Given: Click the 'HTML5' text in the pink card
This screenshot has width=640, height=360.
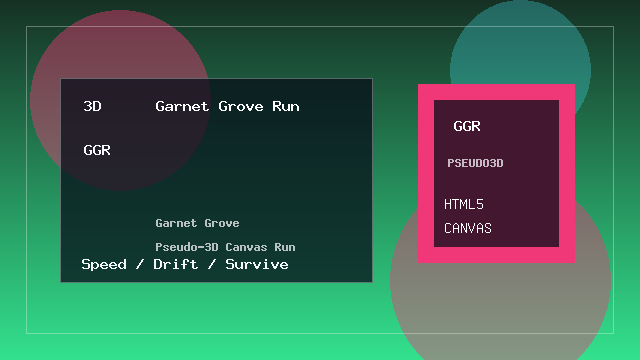Looking at the screenshot, I should click(464, 204).
